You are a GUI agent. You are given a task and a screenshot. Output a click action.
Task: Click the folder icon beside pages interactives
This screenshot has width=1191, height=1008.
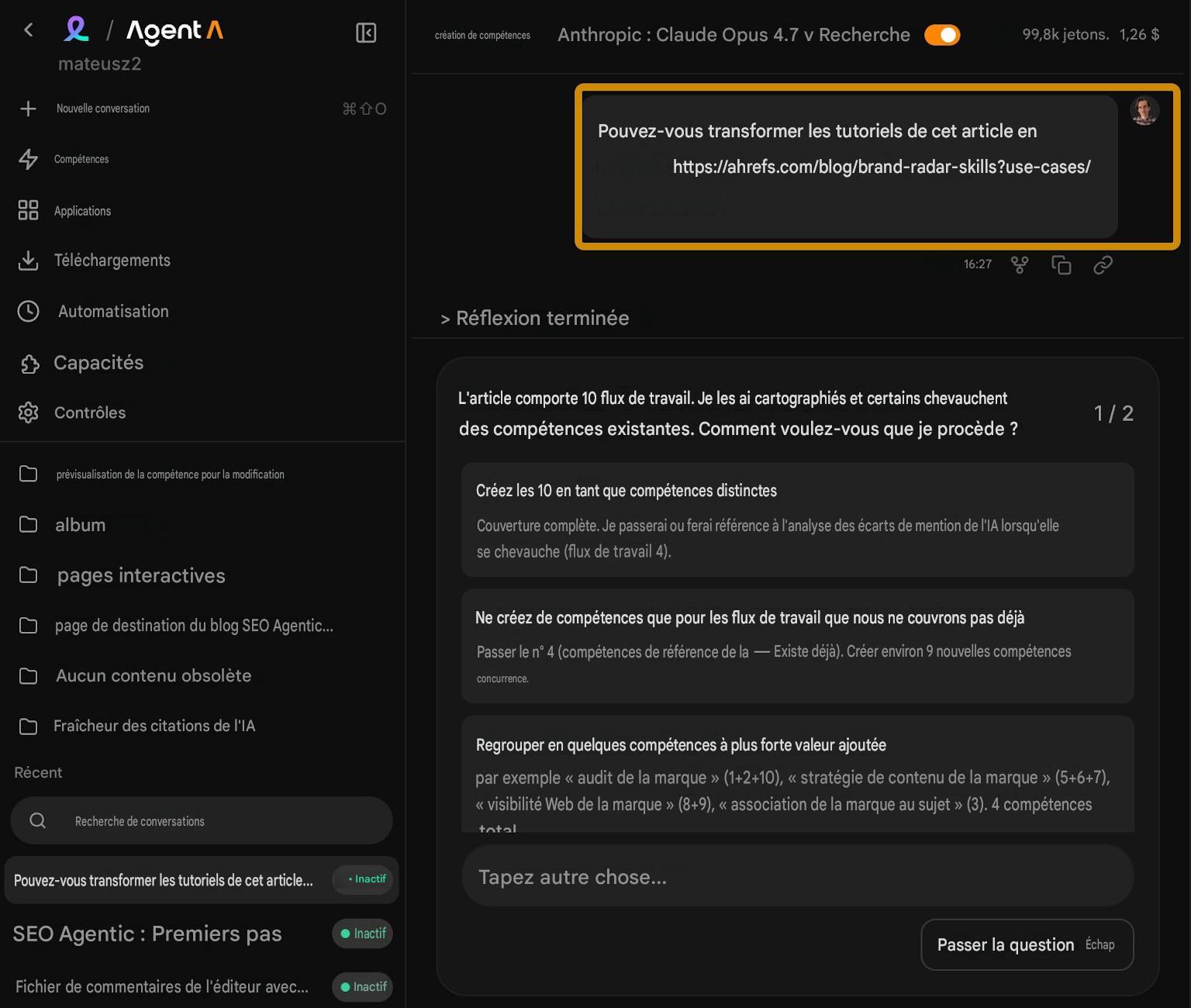coord(28,575)
